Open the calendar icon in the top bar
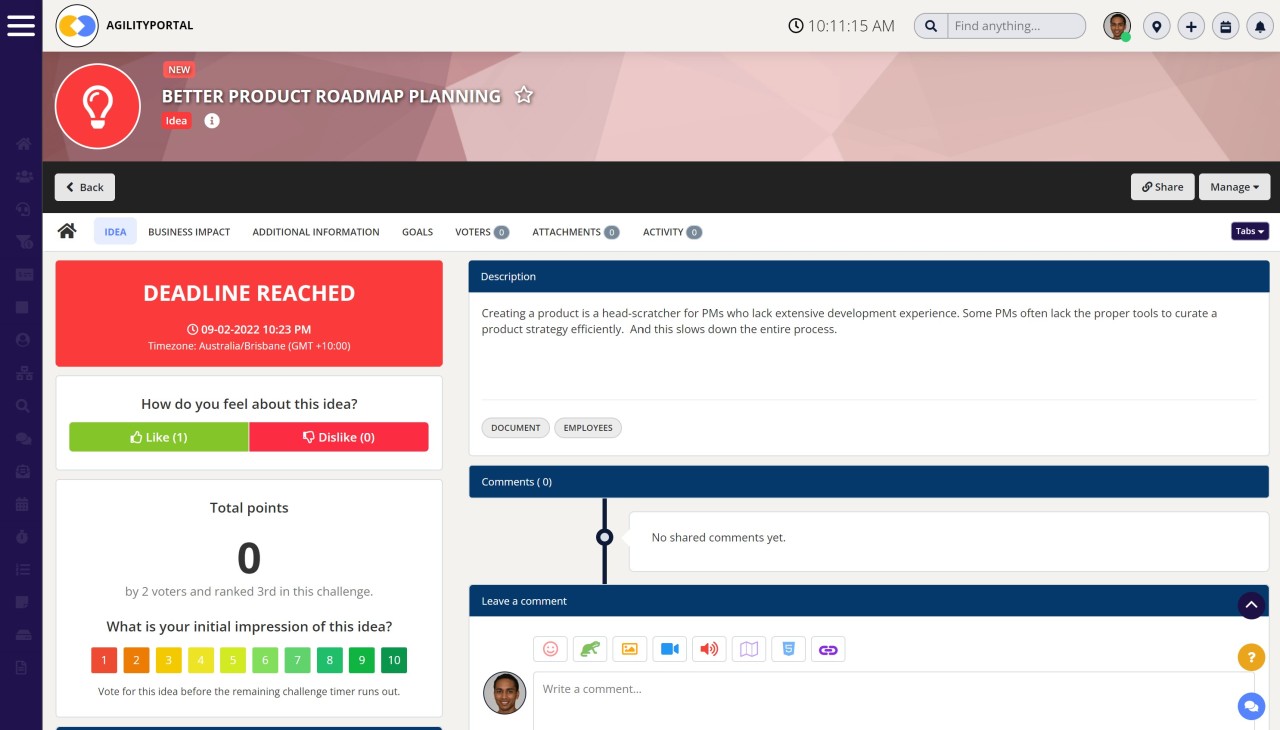Viewport: 1280px width, 730px height. tap(1225, 26)
